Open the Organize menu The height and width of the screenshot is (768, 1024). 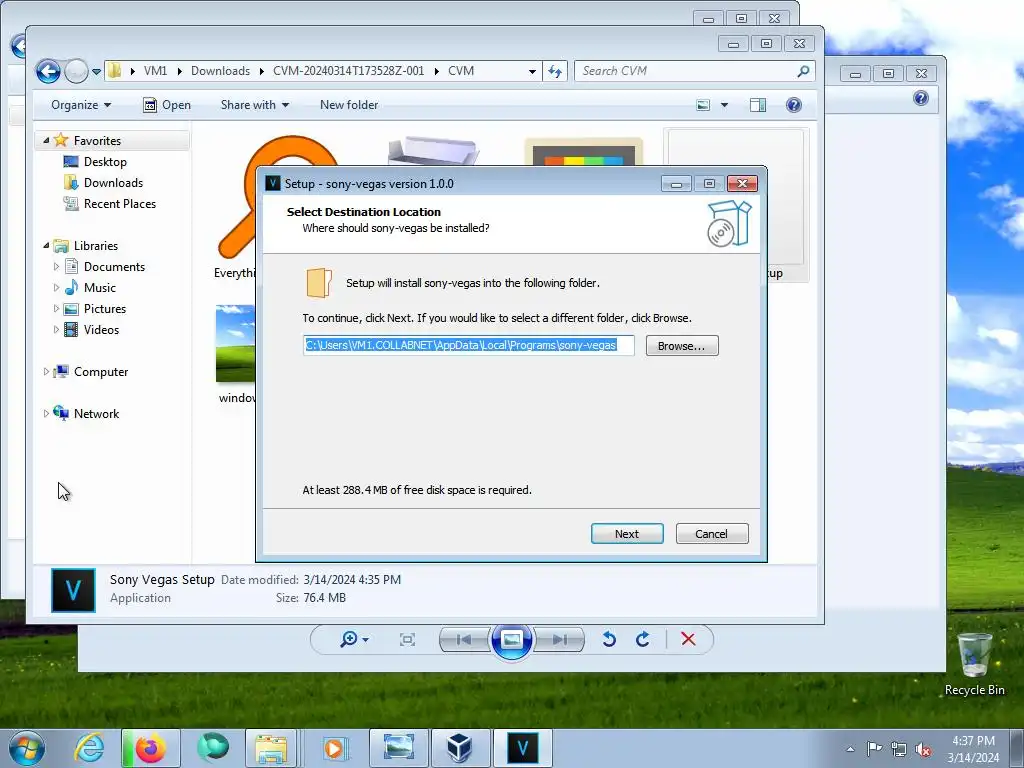[81, 104]
